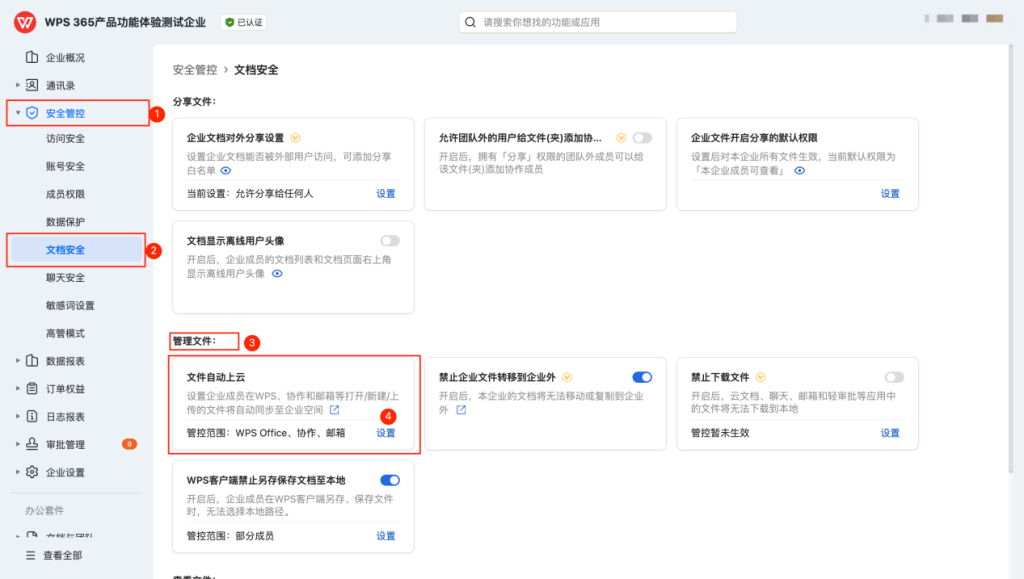Click premium badge beside 禁止企业文件转移到企业外
The image size is (1024, 579).
(567, 377)
